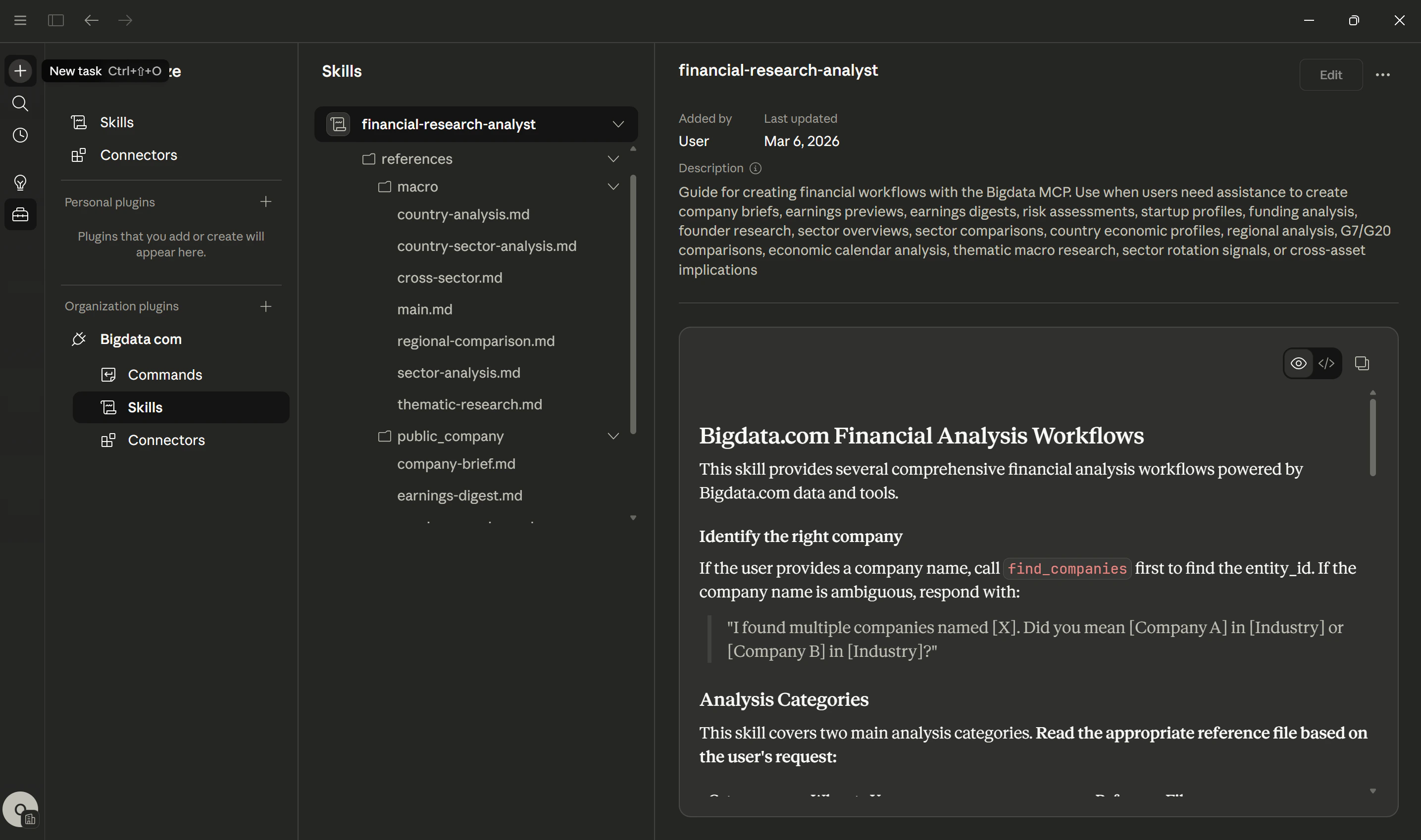Viewport: 1421px width, 840px height.
Task: Navigate back with the left arrow
Action: point(92,20)
